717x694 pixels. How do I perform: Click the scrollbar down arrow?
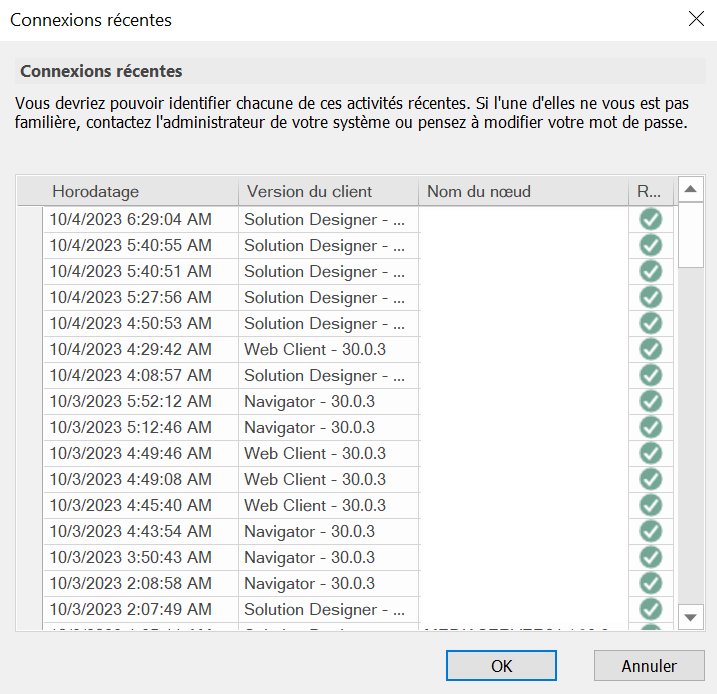(690, 617)
